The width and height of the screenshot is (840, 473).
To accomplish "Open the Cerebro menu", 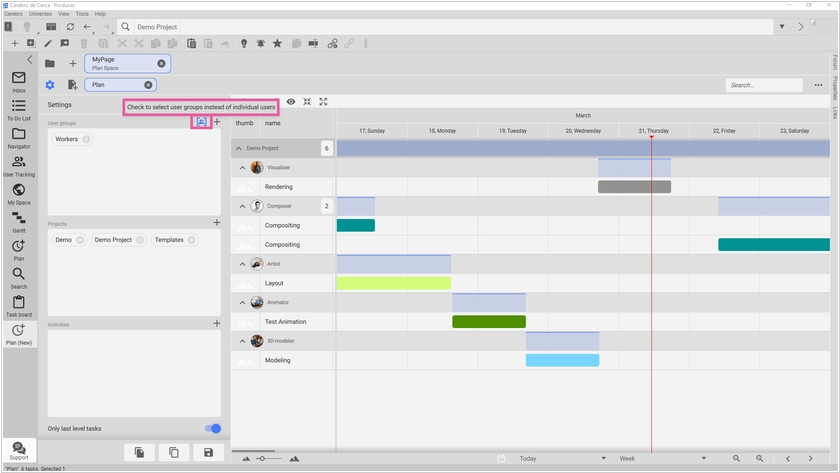I will click(13, 14).
